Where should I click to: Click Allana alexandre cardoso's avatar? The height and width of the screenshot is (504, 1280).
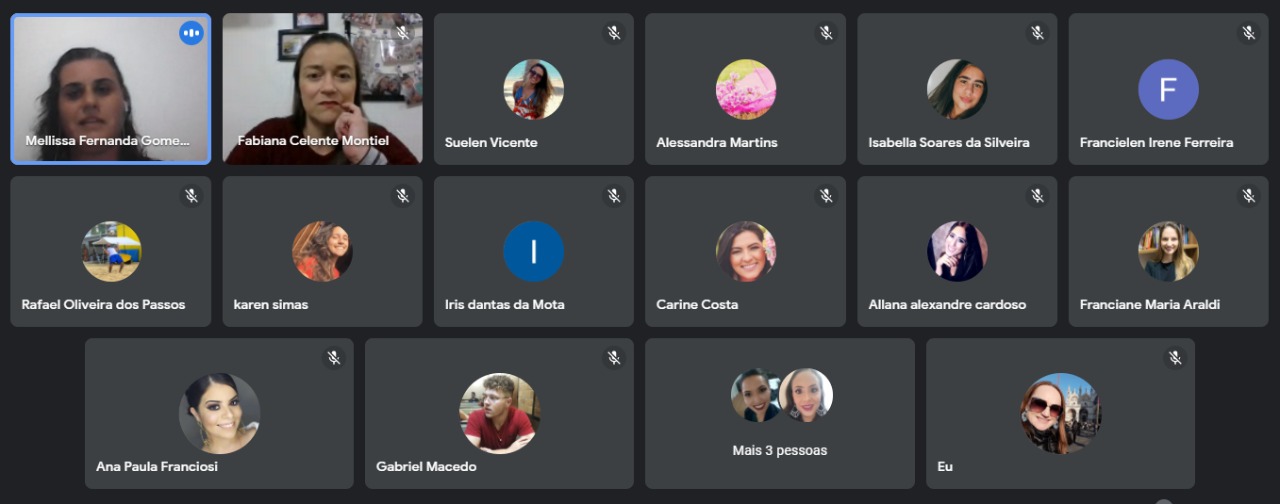957,251
